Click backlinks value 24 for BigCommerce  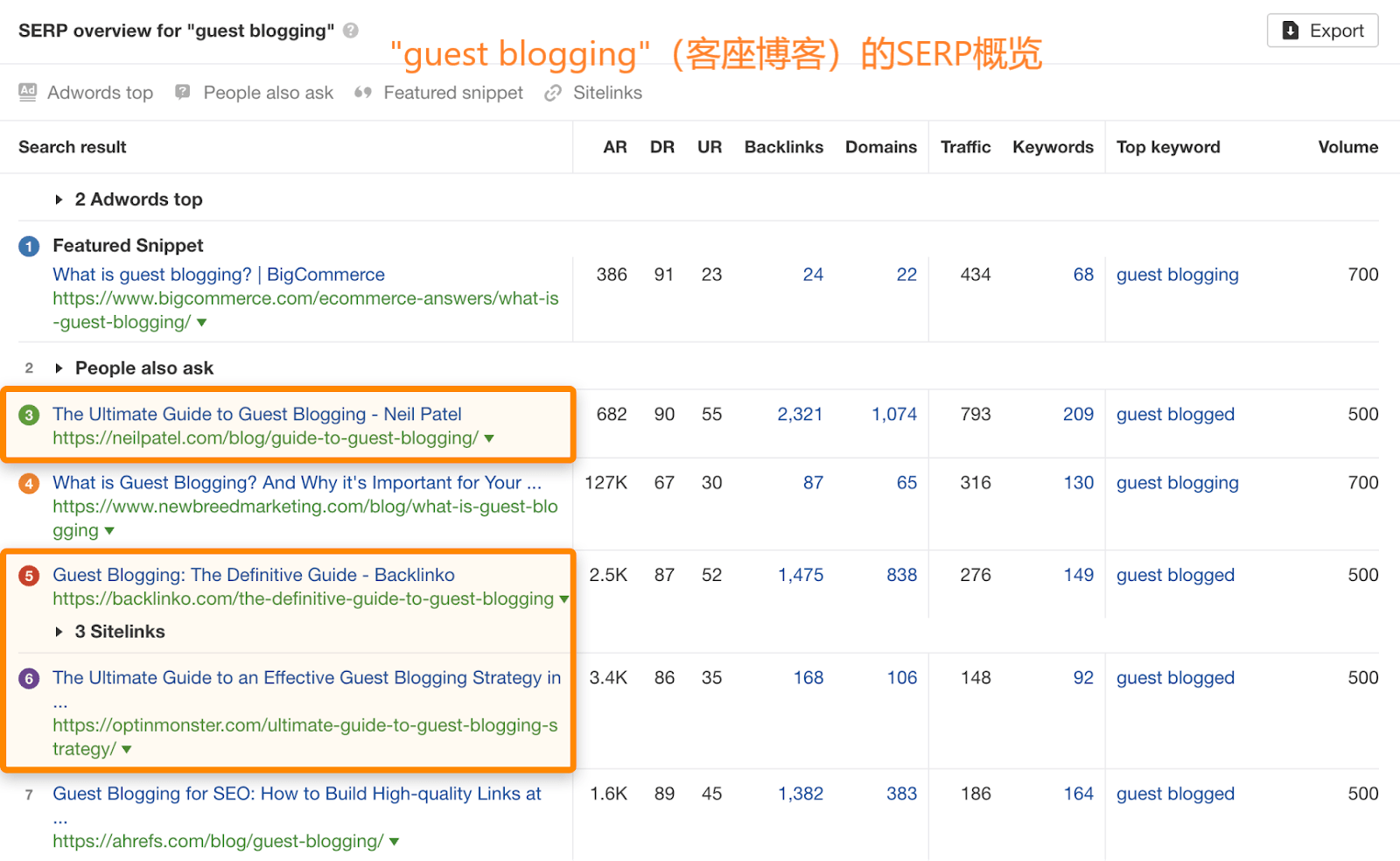813,275
